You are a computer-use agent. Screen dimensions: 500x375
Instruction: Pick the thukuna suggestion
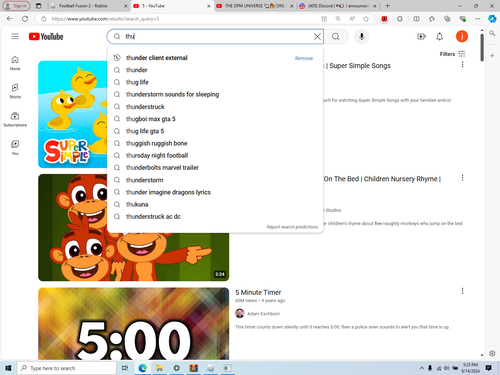tap(215, 204)
